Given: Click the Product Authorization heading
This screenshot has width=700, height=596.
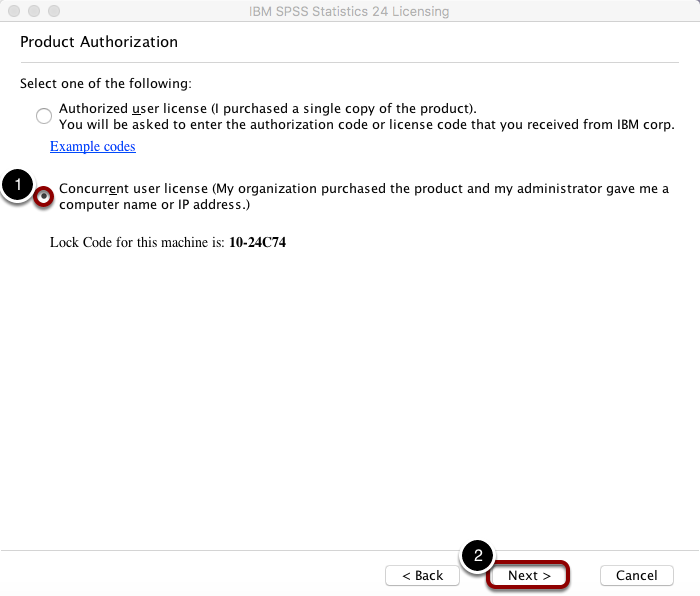Looking at the screenshot, I should tap(99, 42).
